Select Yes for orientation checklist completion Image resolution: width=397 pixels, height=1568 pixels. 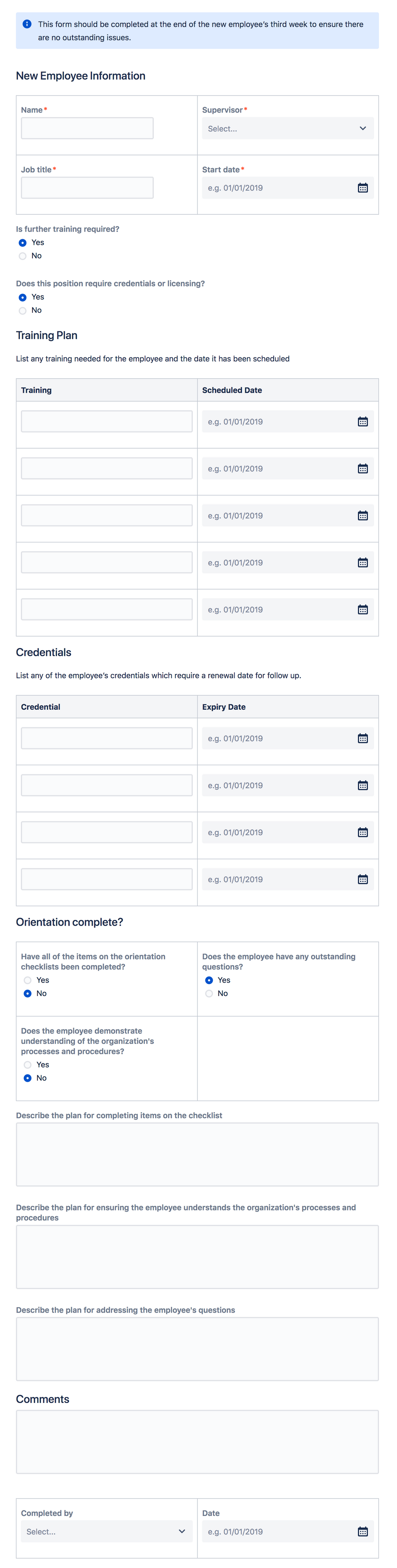point(28,980)
